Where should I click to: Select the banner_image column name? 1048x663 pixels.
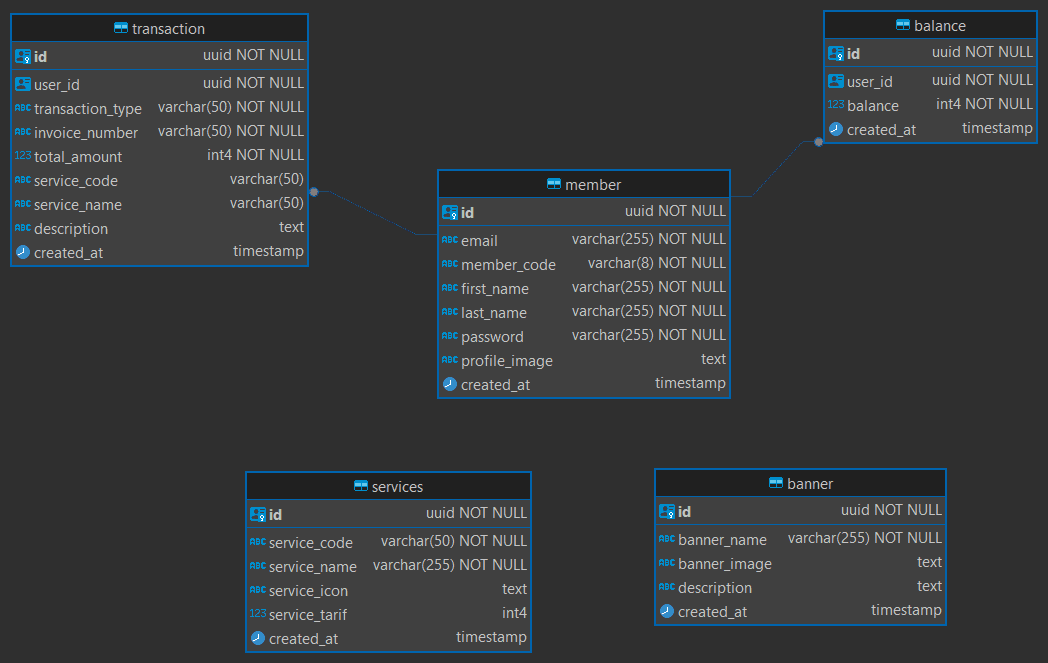tap(725, 564)
